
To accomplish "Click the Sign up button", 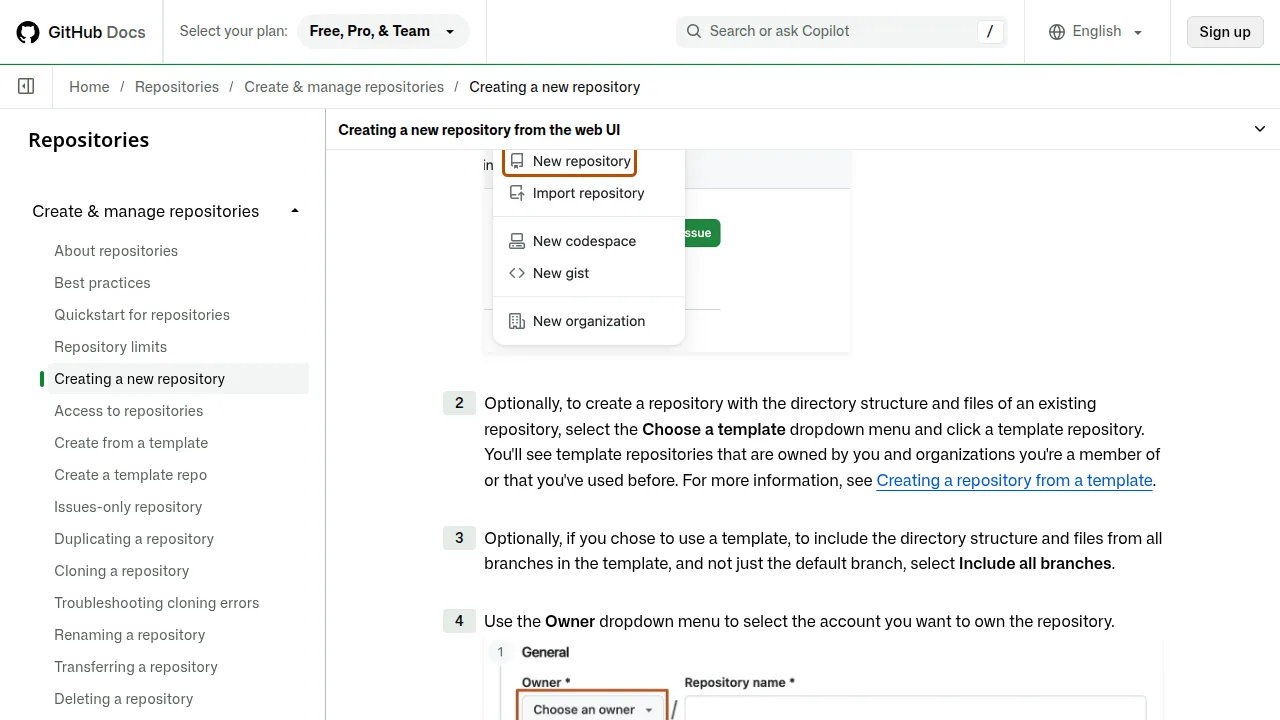I will pyautogui.click(x=1225, y=32).
